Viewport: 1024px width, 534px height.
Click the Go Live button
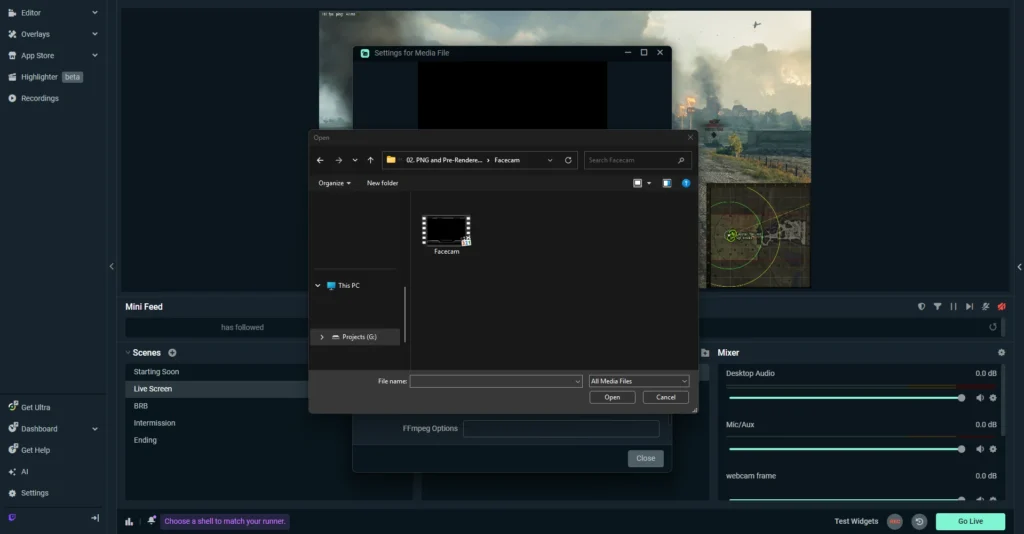(970, 521)
